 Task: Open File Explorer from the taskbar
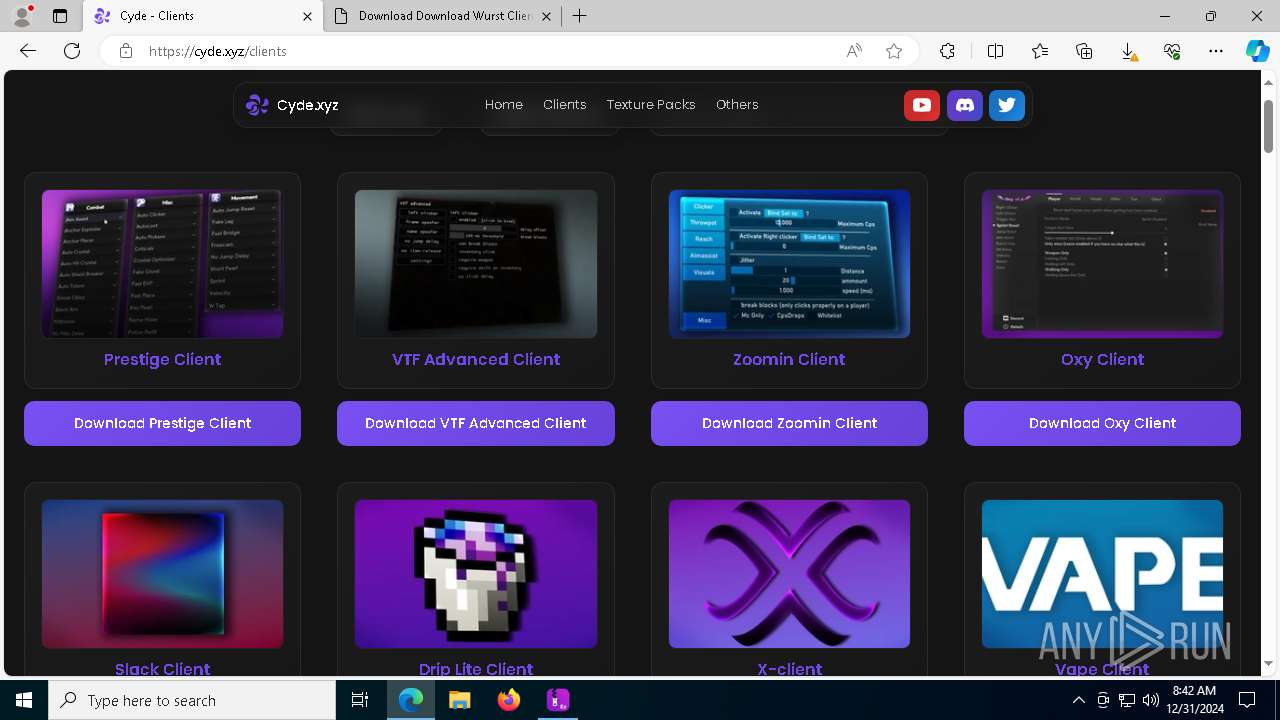click(x=459, y=700)
